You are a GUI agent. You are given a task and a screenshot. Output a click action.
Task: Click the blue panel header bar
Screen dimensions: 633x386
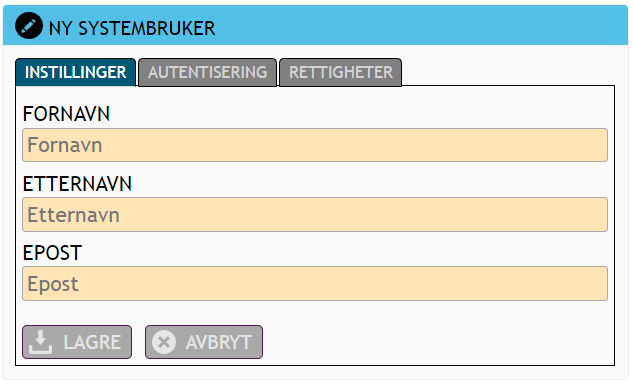pyautogui.click(x=315, y=25)
